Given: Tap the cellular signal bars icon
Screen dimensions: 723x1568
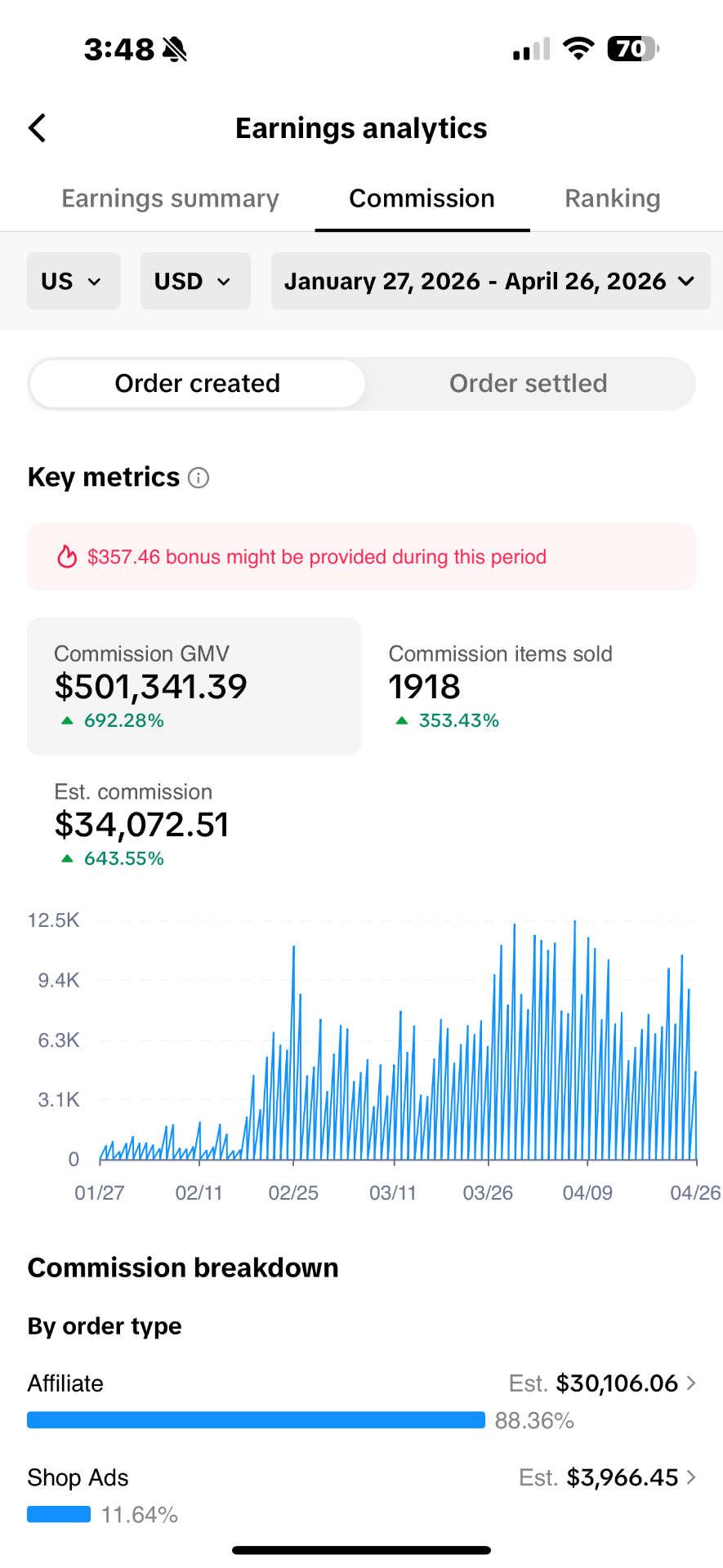Looking at the screenshot, I should [x=531, y=50].
